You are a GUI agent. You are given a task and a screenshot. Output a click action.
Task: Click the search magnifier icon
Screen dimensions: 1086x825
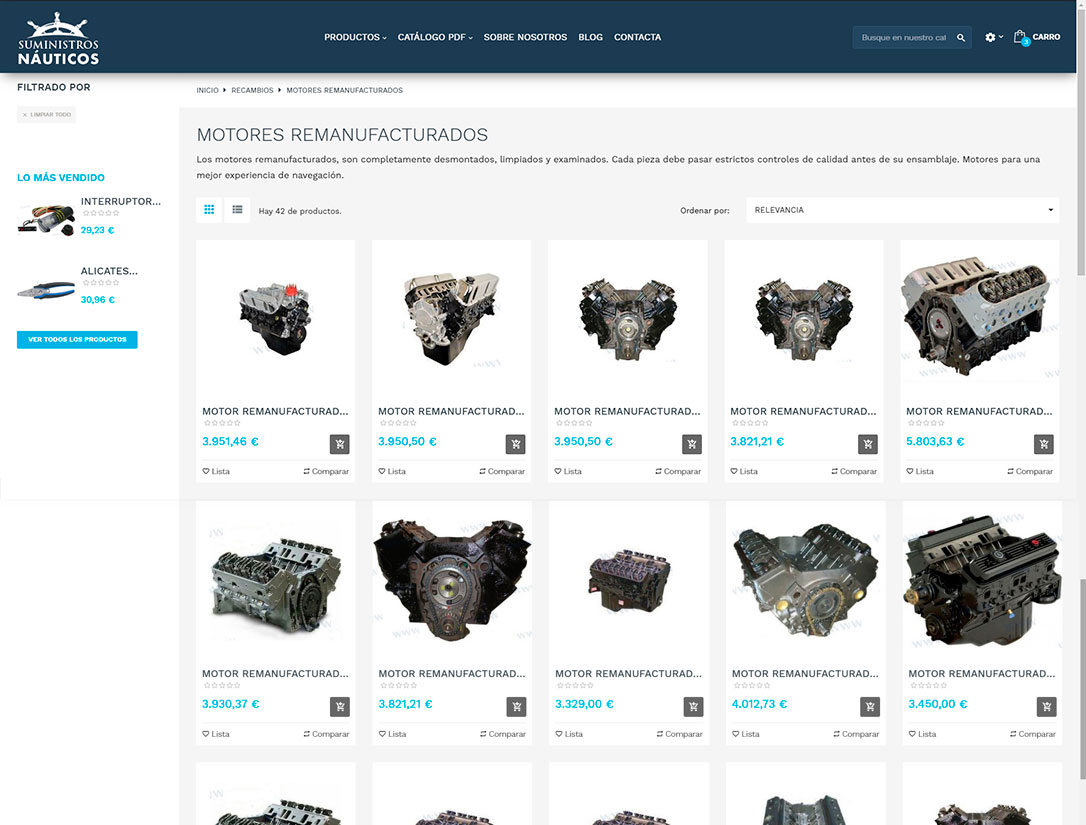click(x=960, y=38)
